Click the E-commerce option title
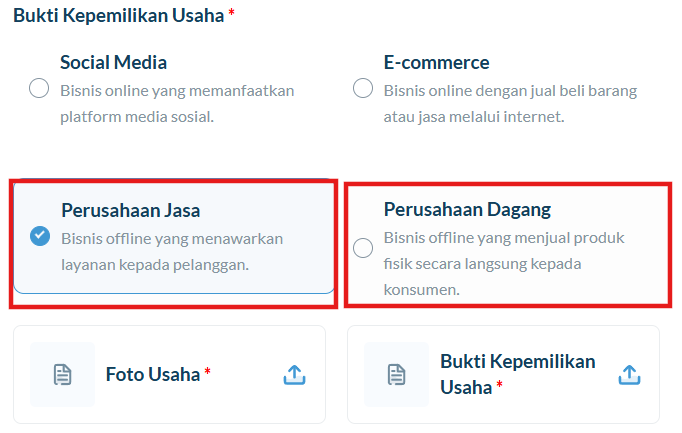682x433 pixels. coord(436,63)
